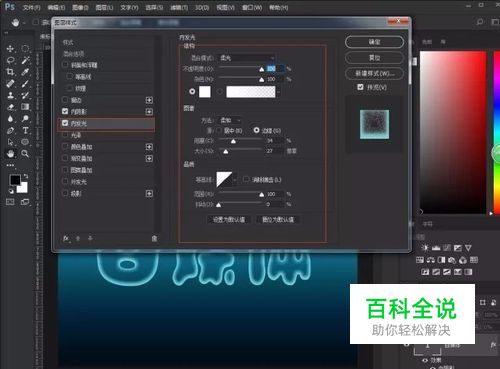Select the Magic Wand tool
This screenshot has height=369, width=500.
(x=25, y=60)
